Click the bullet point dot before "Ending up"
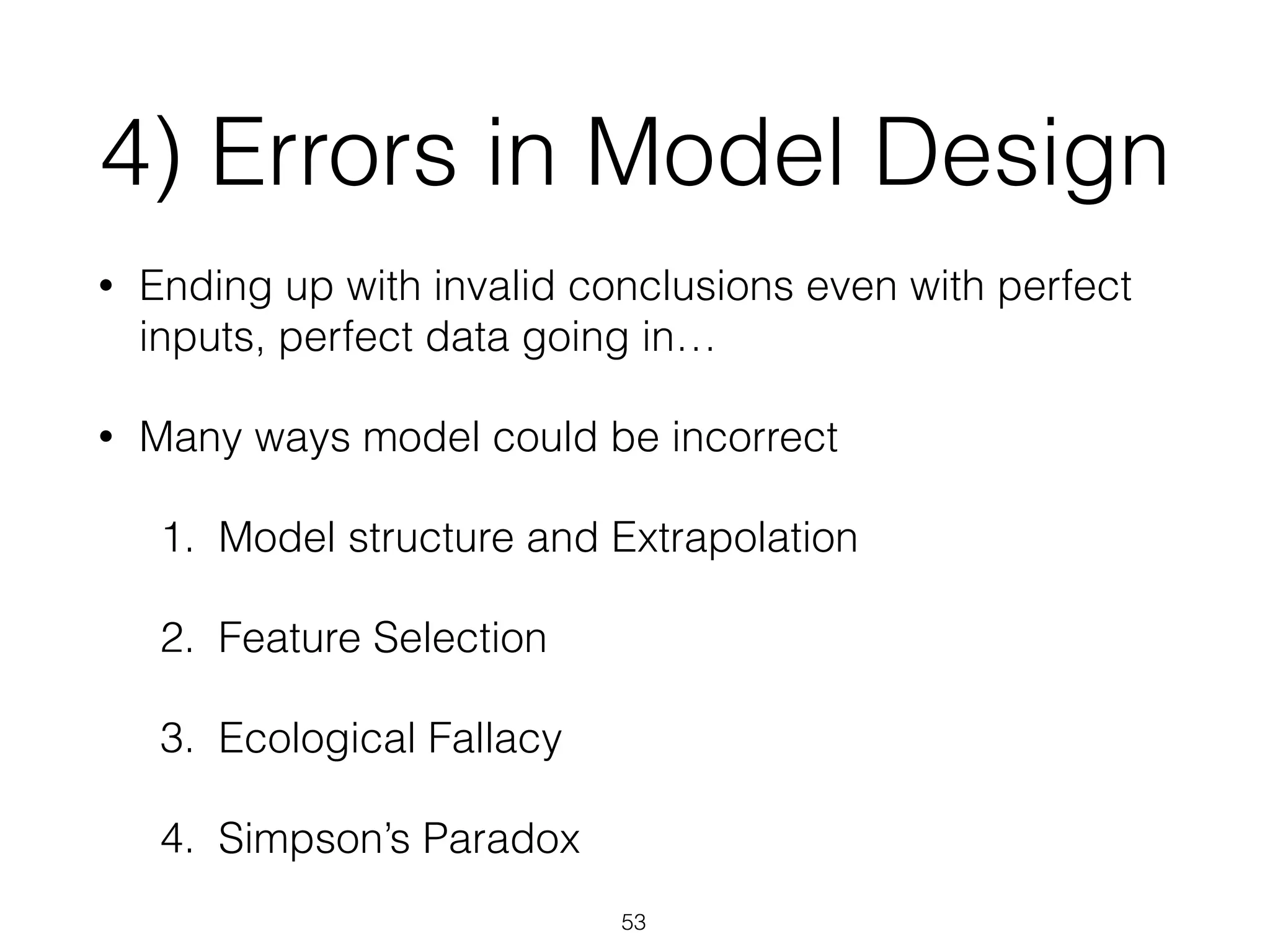Screen dimensions: 1270x952 pos(106,288)
